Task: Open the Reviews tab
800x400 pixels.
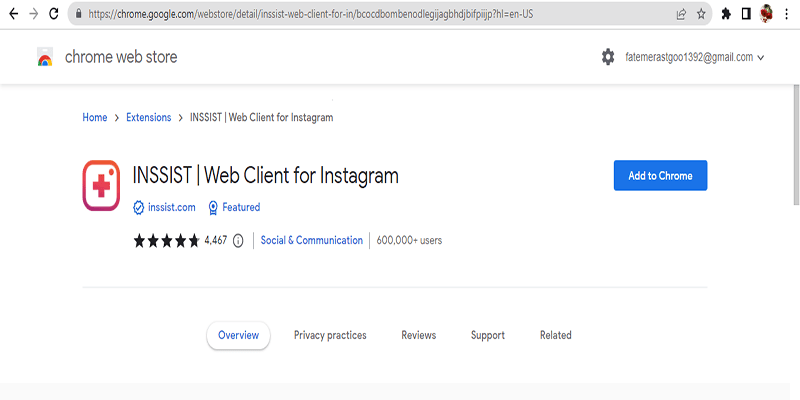Action: click(418, 335)
